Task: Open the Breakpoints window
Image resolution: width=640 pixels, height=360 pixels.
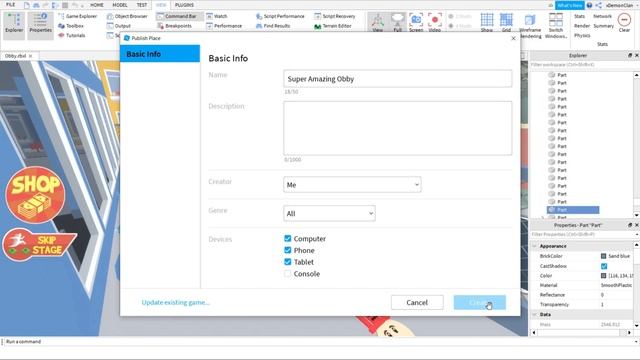Action: (174, 26)
